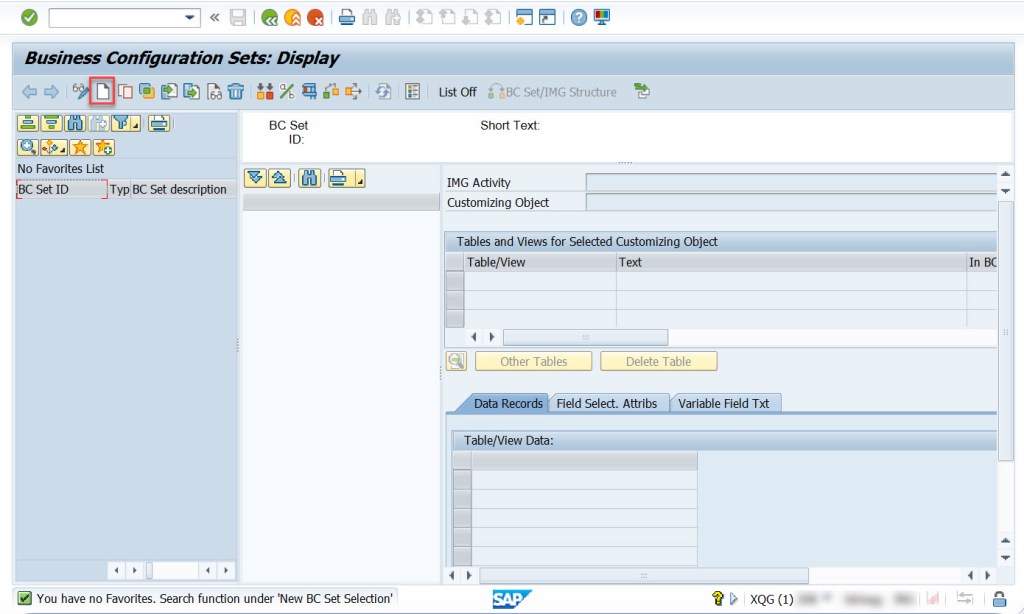Image resolution: width=1024 pixels, height=614 pixels.
Task: Click the Other Tables button
Action: click(532, 361)
